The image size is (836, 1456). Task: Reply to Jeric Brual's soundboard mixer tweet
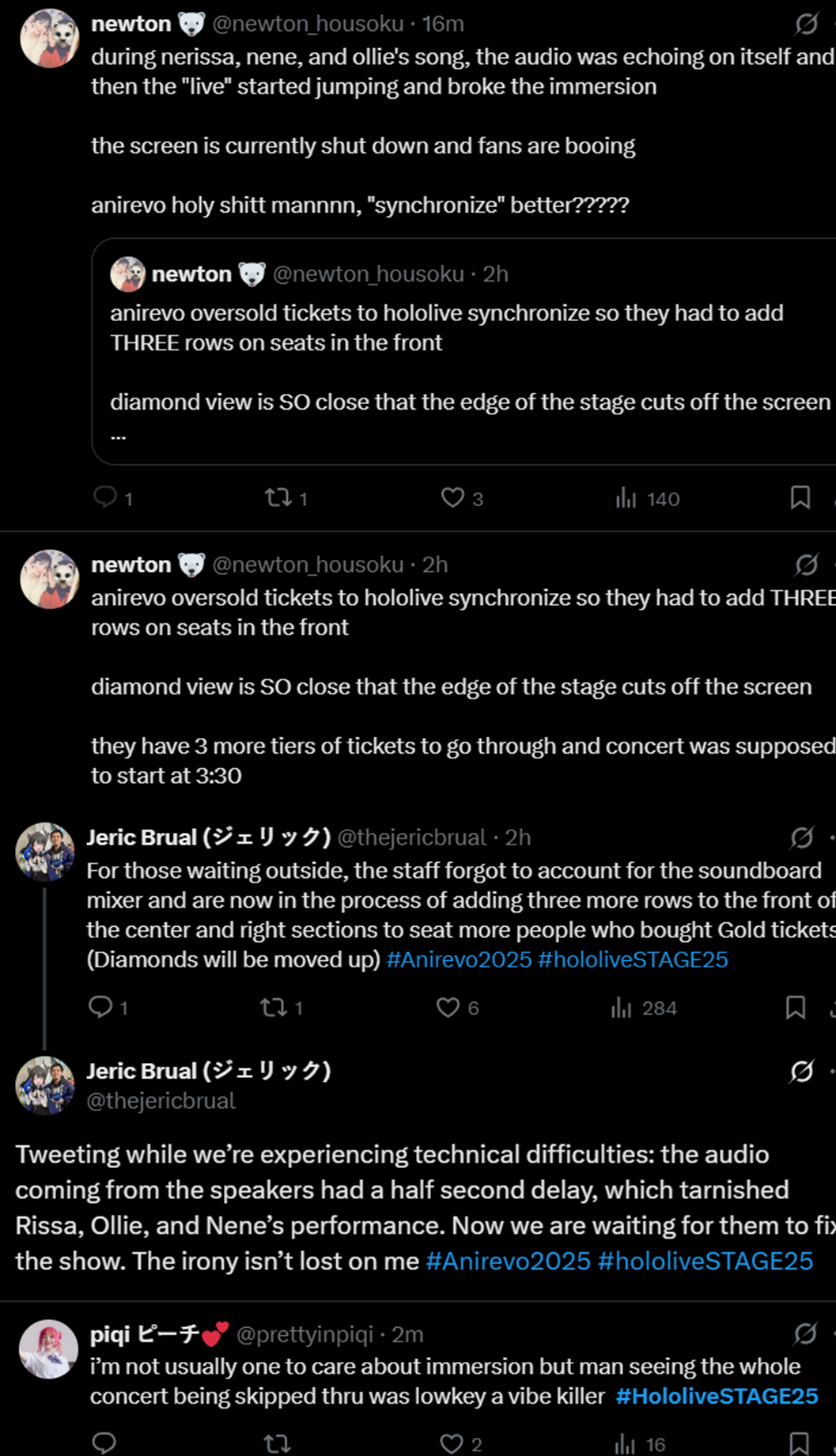(x=100, y=1007)
